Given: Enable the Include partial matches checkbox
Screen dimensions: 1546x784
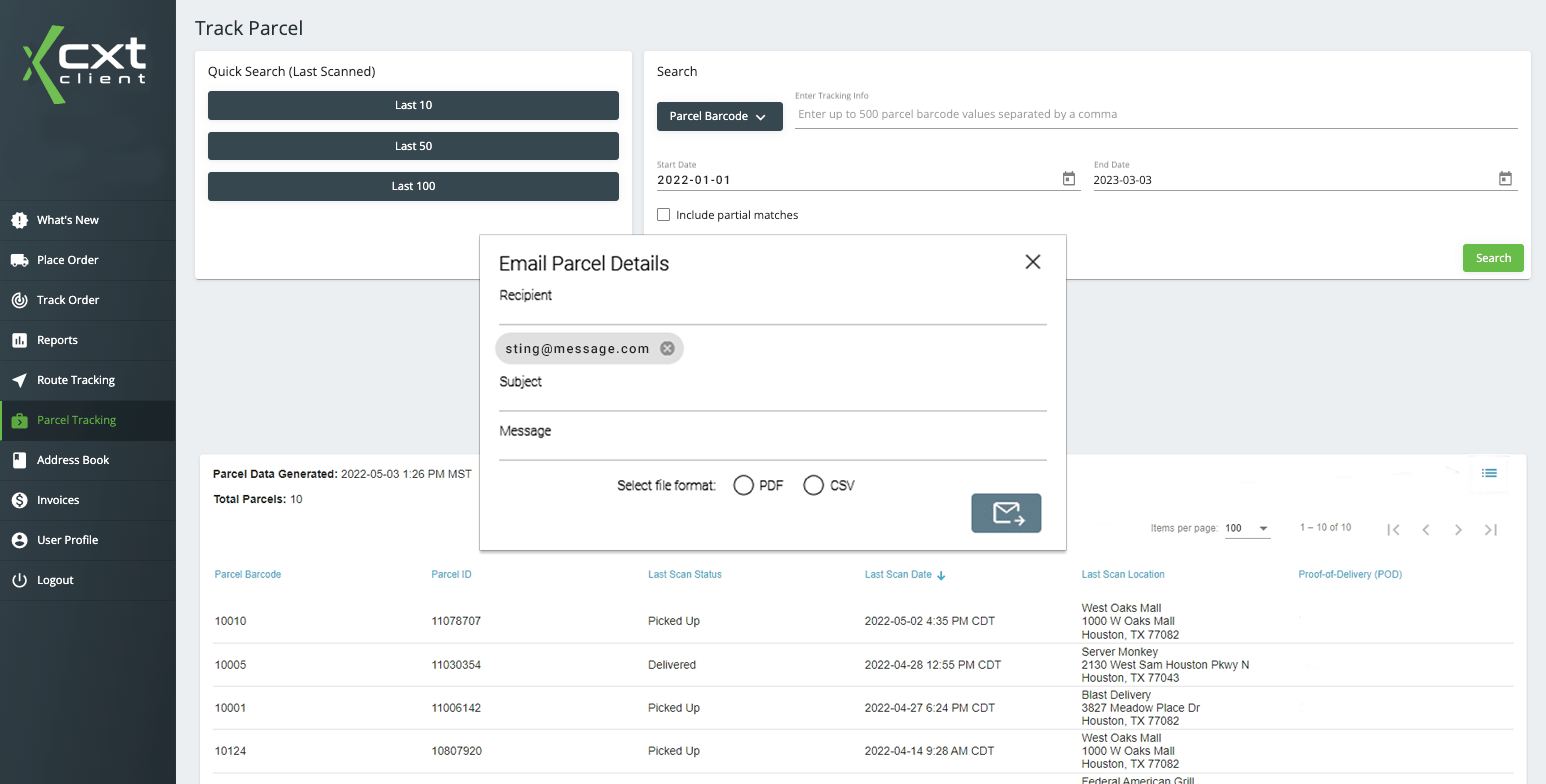Looking at the screenshot, I should 663,214.
